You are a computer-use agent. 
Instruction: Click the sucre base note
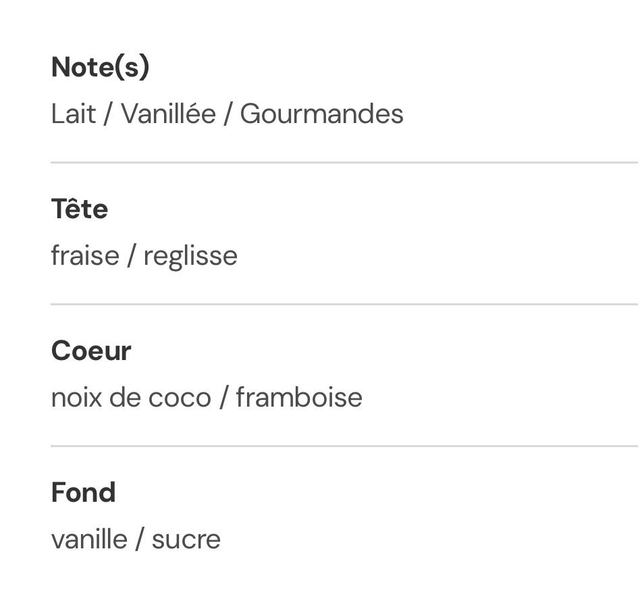coord(186,540)
